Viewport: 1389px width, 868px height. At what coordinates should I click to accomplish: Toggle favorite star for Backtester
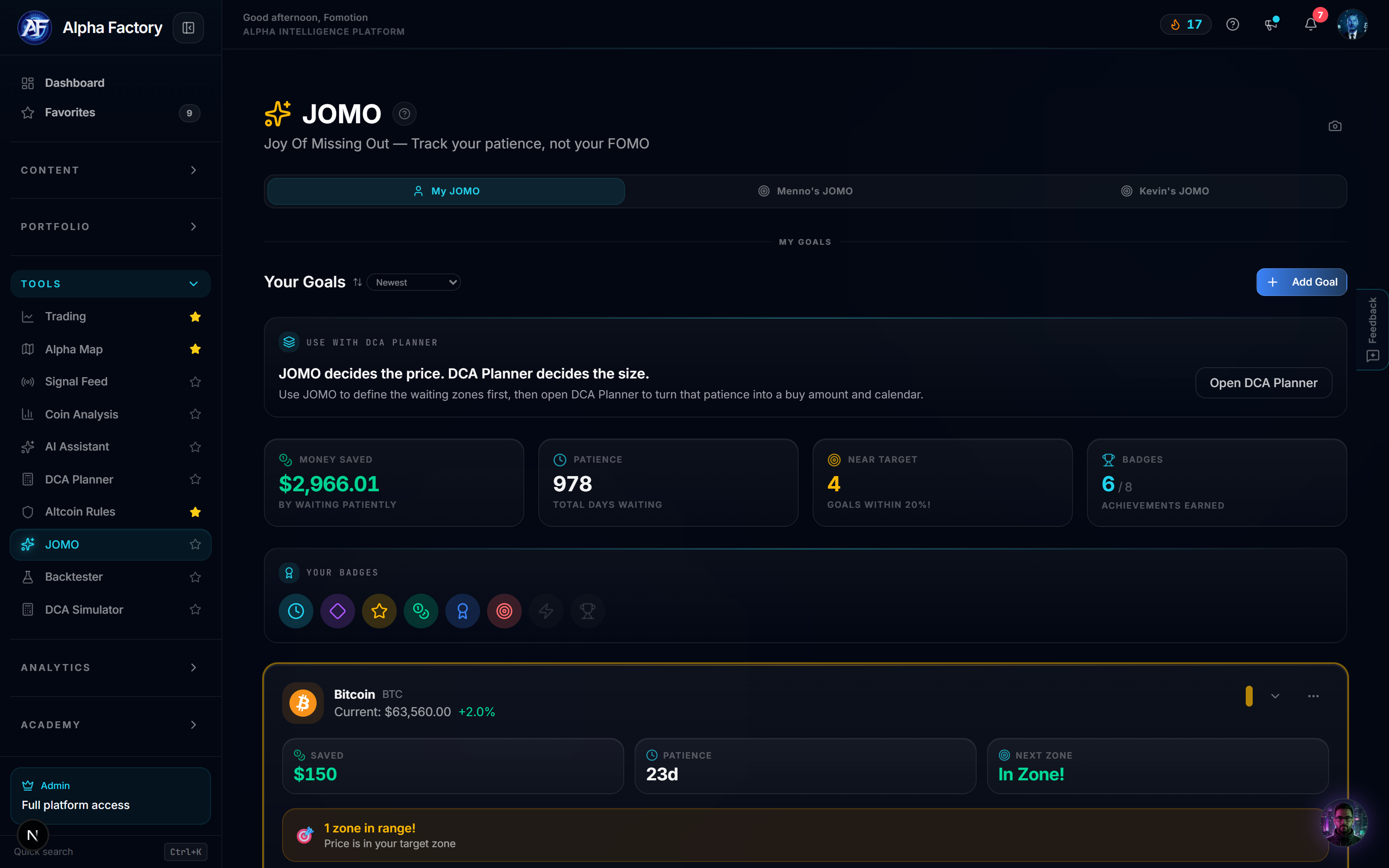(195, 577)
